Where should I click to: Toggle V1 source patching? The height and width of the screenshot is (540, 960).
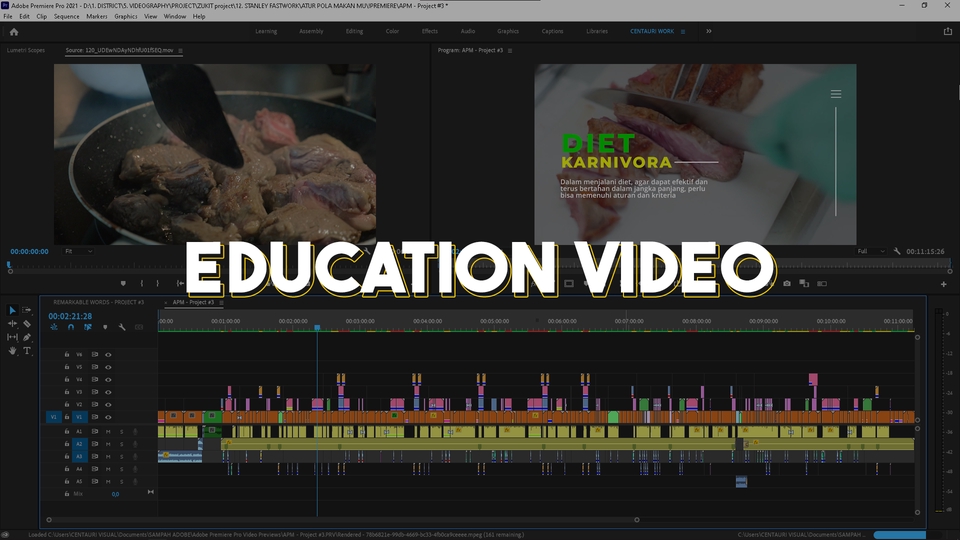click(53, 417)
